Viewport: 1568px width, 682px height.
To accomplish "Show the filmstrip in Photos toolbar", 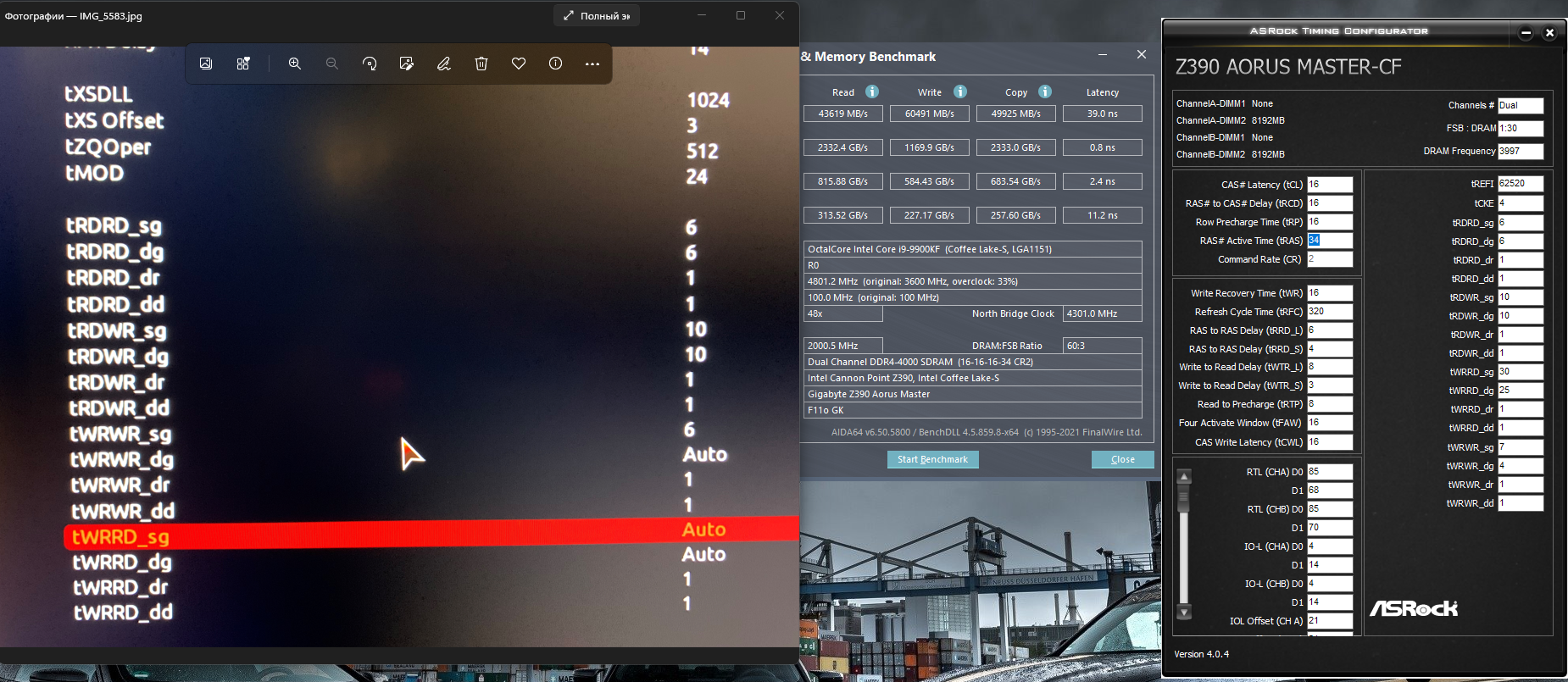I will (x=243, y=64).
